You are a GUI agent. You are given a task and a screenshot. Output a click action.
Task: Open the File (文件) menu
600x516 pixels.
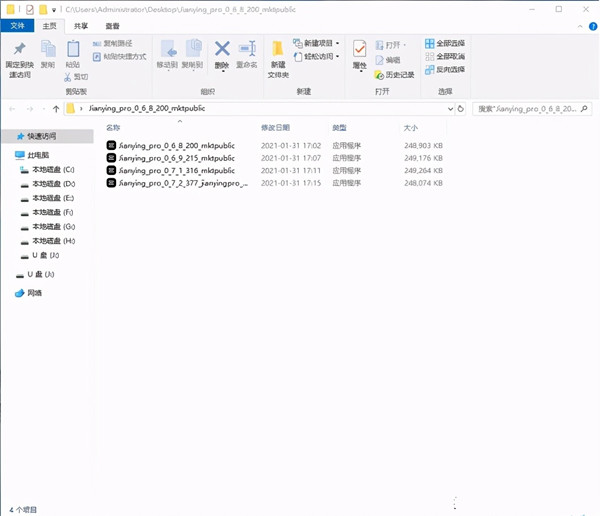tap(19, 27)
